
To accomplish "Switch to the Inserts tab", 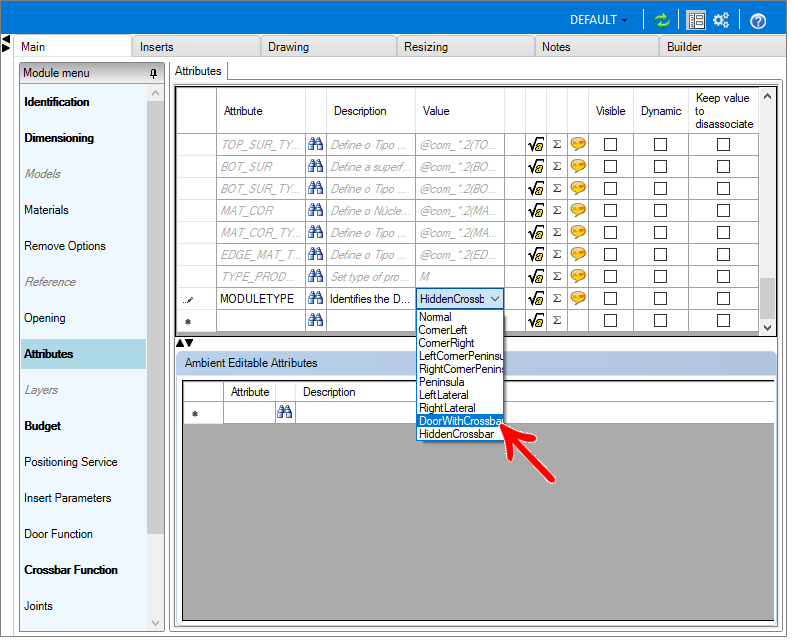I will [196, 47].
